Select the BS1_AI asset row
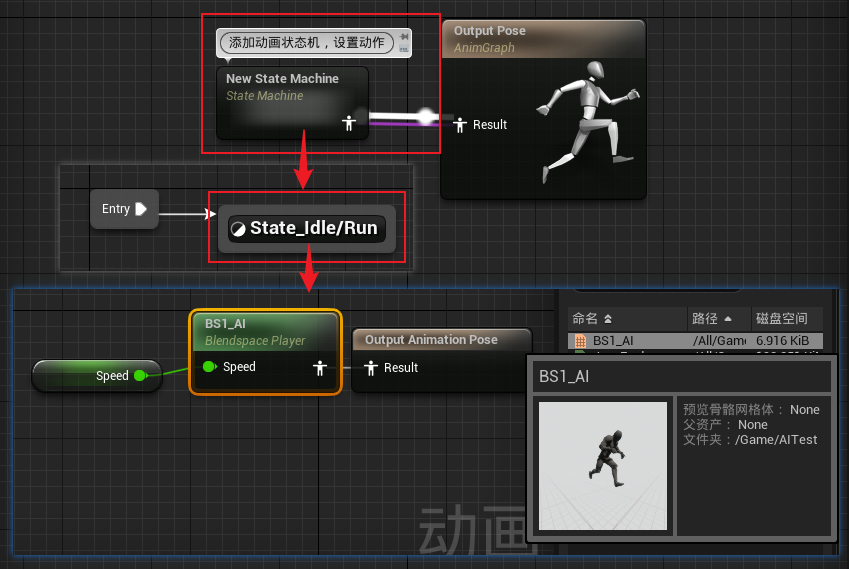 point(695,341)
